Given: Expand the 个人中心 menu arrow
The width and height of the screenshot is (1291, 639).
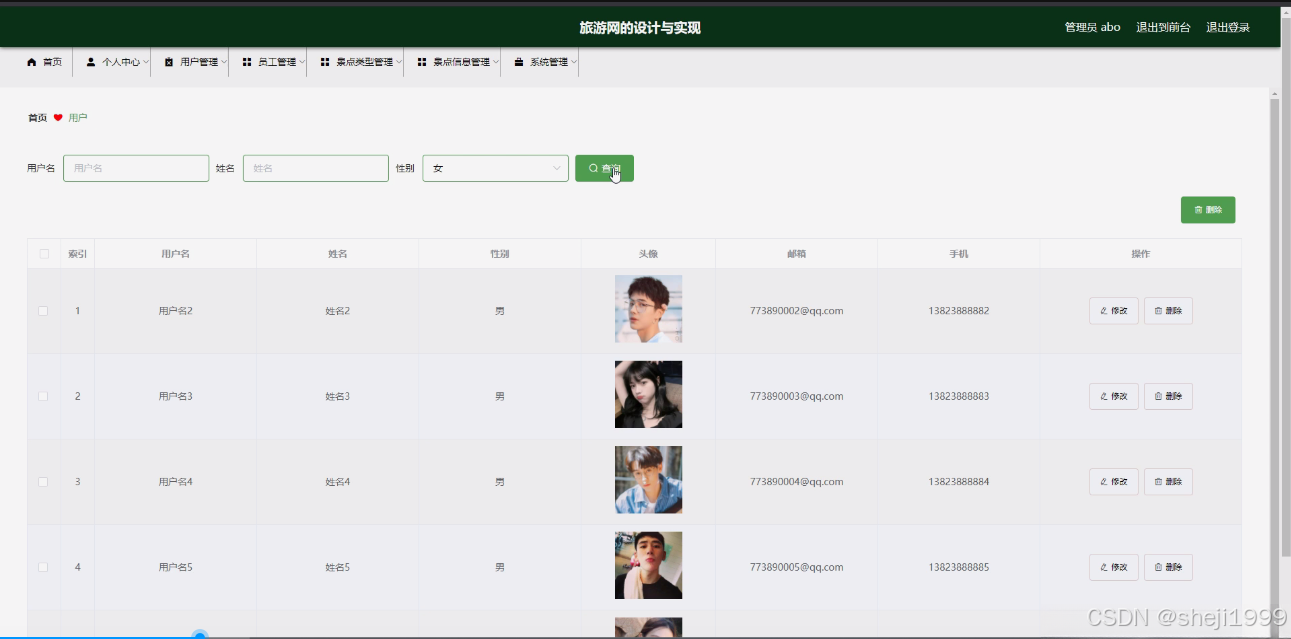Looking at the screenshot, I should click(x=146, y=62).
